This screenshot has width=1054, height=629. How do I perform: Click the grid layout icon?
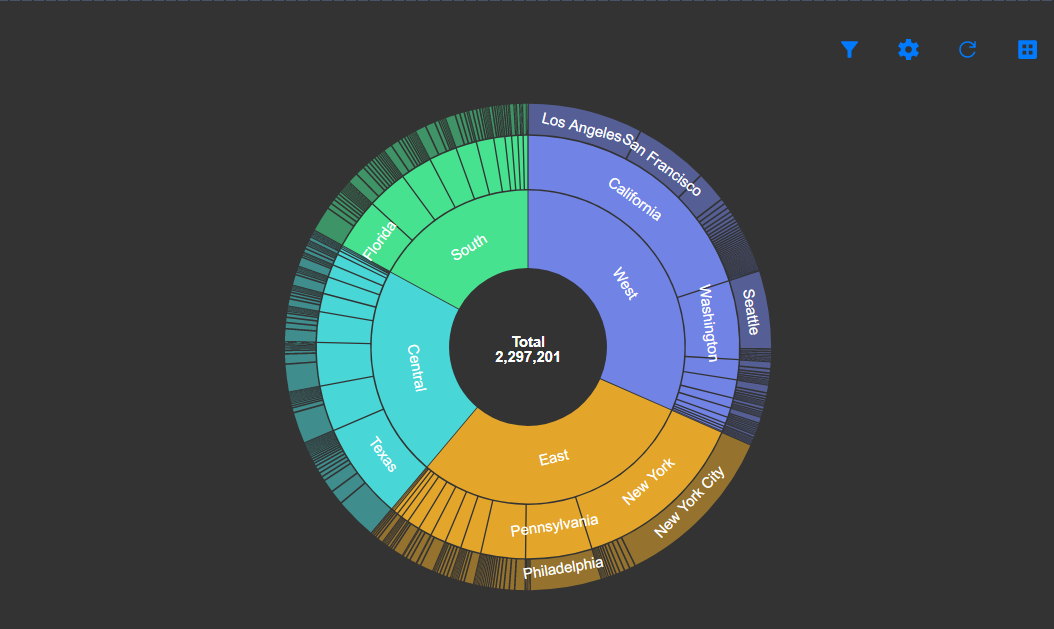[x=1027, y=49]
